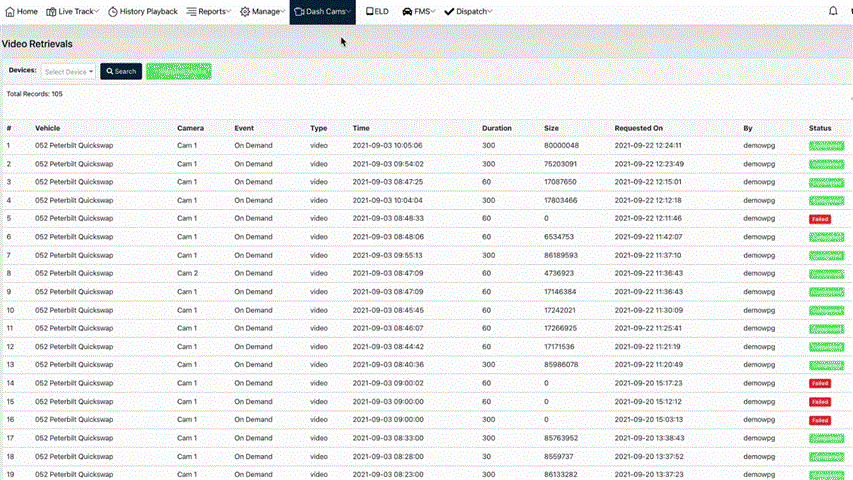Click time 2021-09-03 08:46:07 in row 11

(x=387, y=328)
